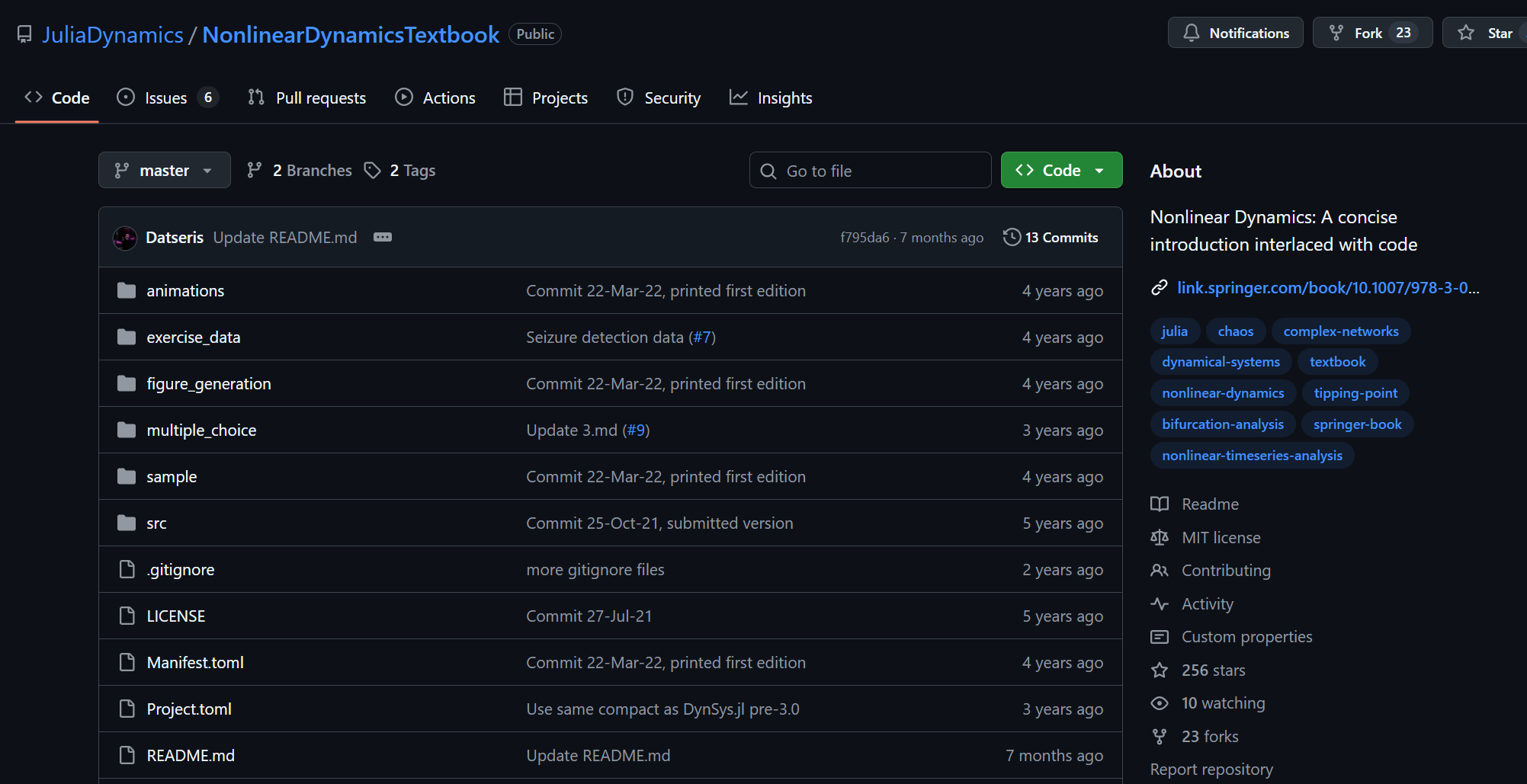Screen dimensions: 1527x784
Task: Select the julia topic tag
Action: tap(1175, 331)
